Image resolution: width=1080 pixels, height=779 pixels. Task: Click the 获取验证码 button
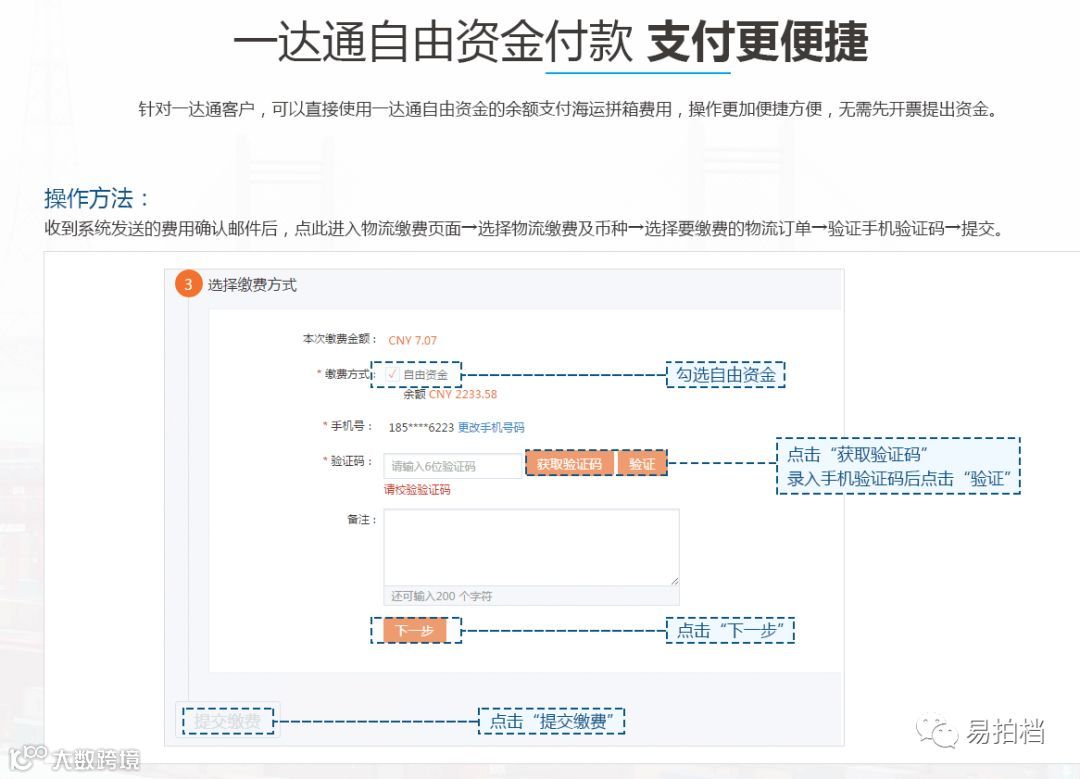click(569, 464)
